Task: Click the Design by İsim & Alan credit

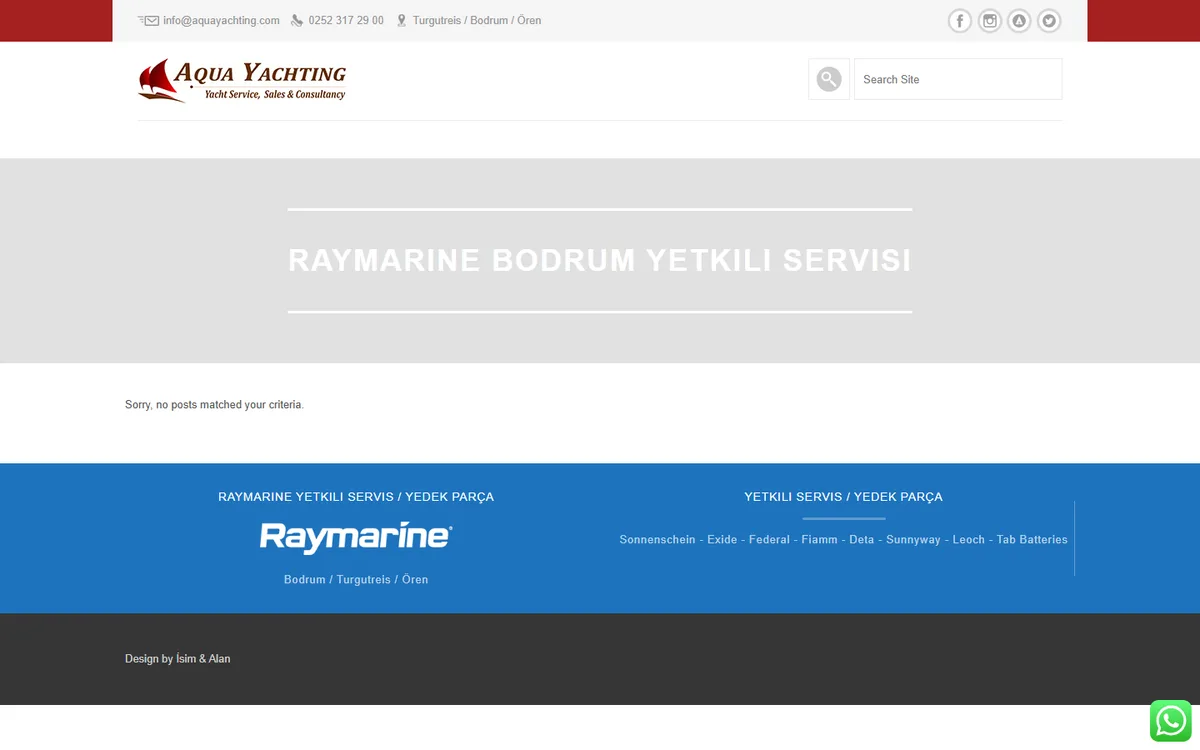Action: [178, 659]
